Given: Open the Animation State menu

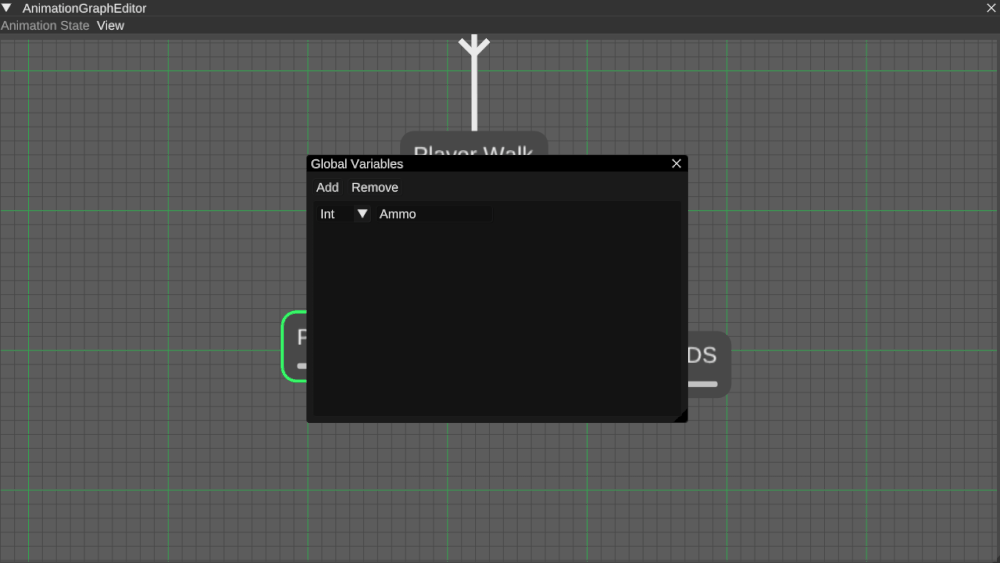Looking at the screenshot, I should [45, 26].
